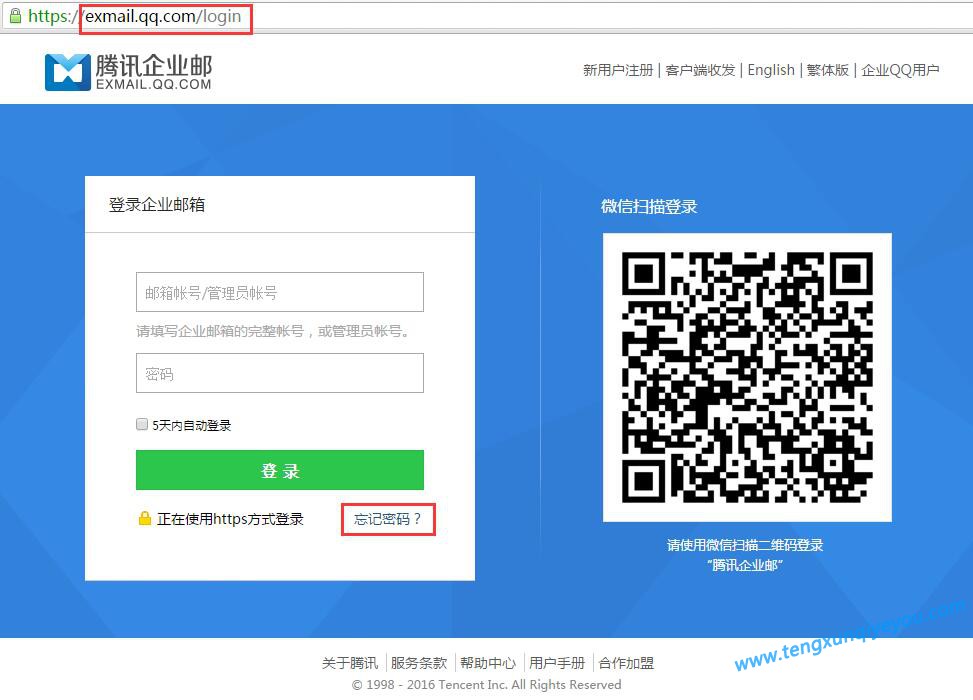The image size is (973, 700).
Task: Click the 正在使用https方式登录 text
Action: [230, 519]
